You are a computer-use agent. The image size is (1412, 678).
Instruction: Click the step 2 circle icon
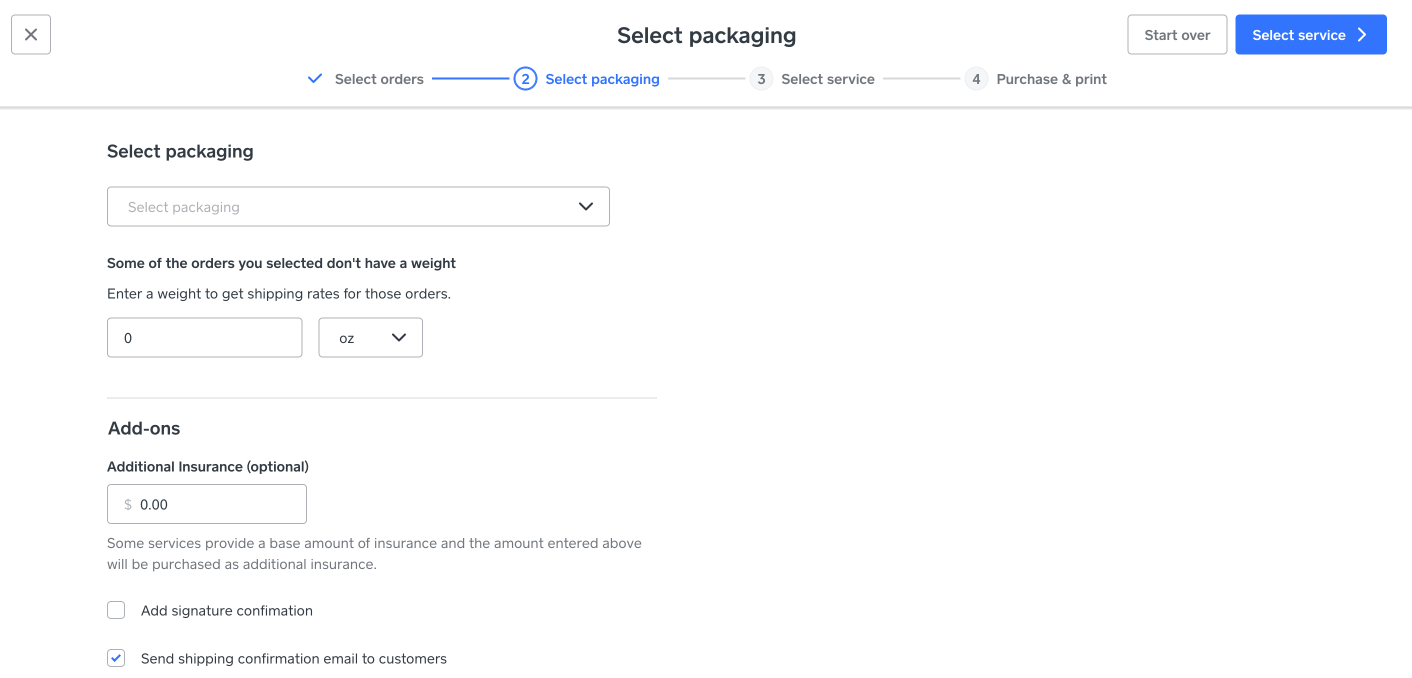coord(525,79)
